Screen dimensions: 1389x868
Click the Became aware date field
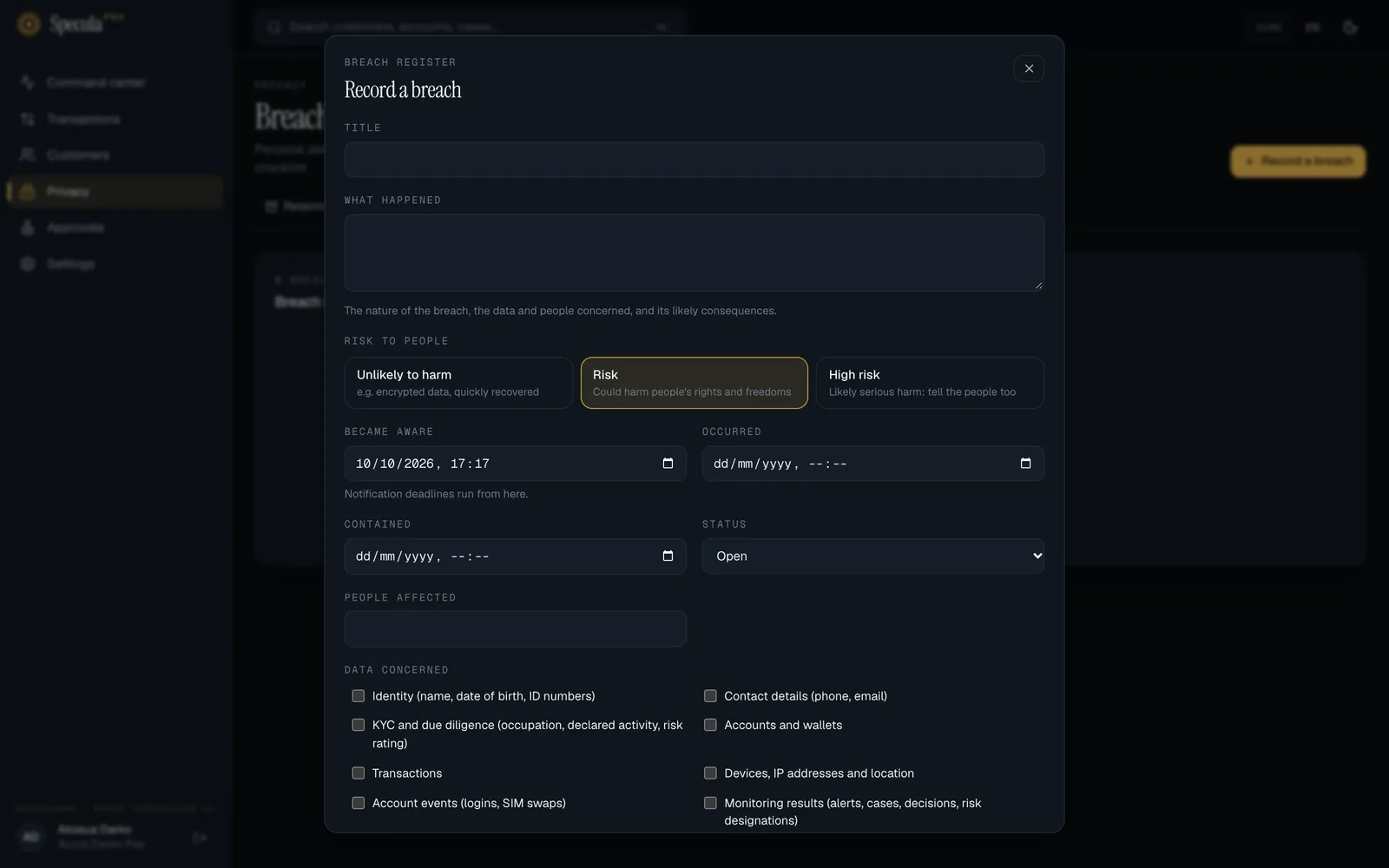(x=515, y=464)
